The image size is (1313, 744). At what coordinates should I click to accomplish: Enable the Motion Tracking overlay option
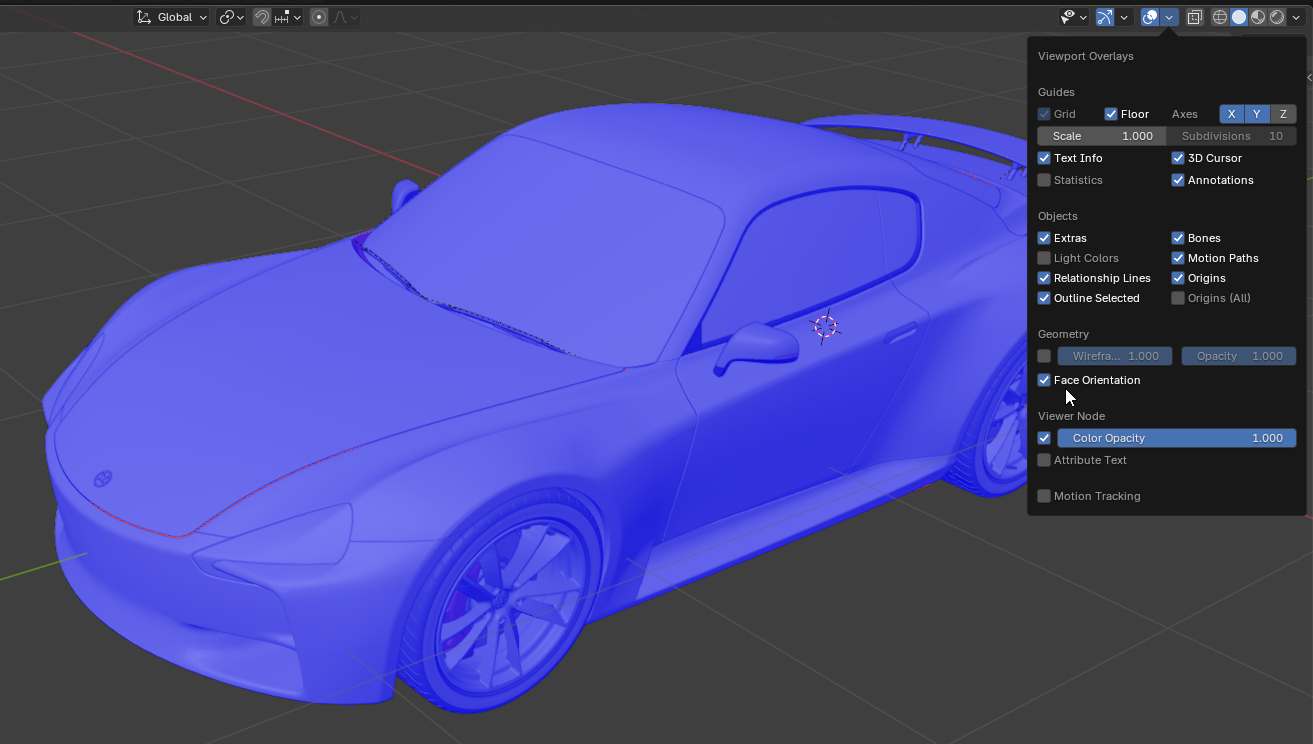click(x=1044, y=496)
